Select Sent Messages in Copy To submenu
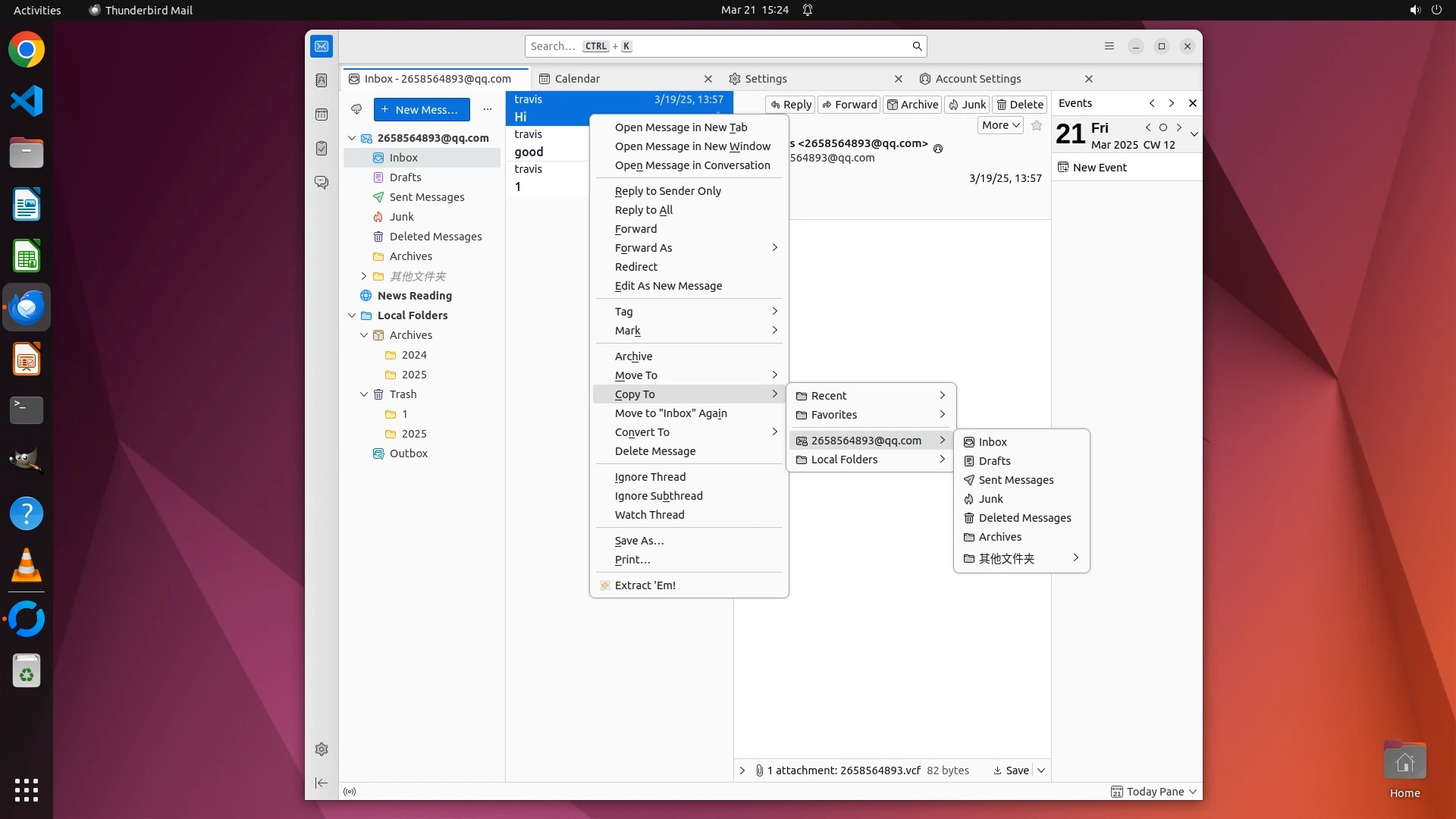Viewport: 1456px width, 819px height. point(1015,480)
